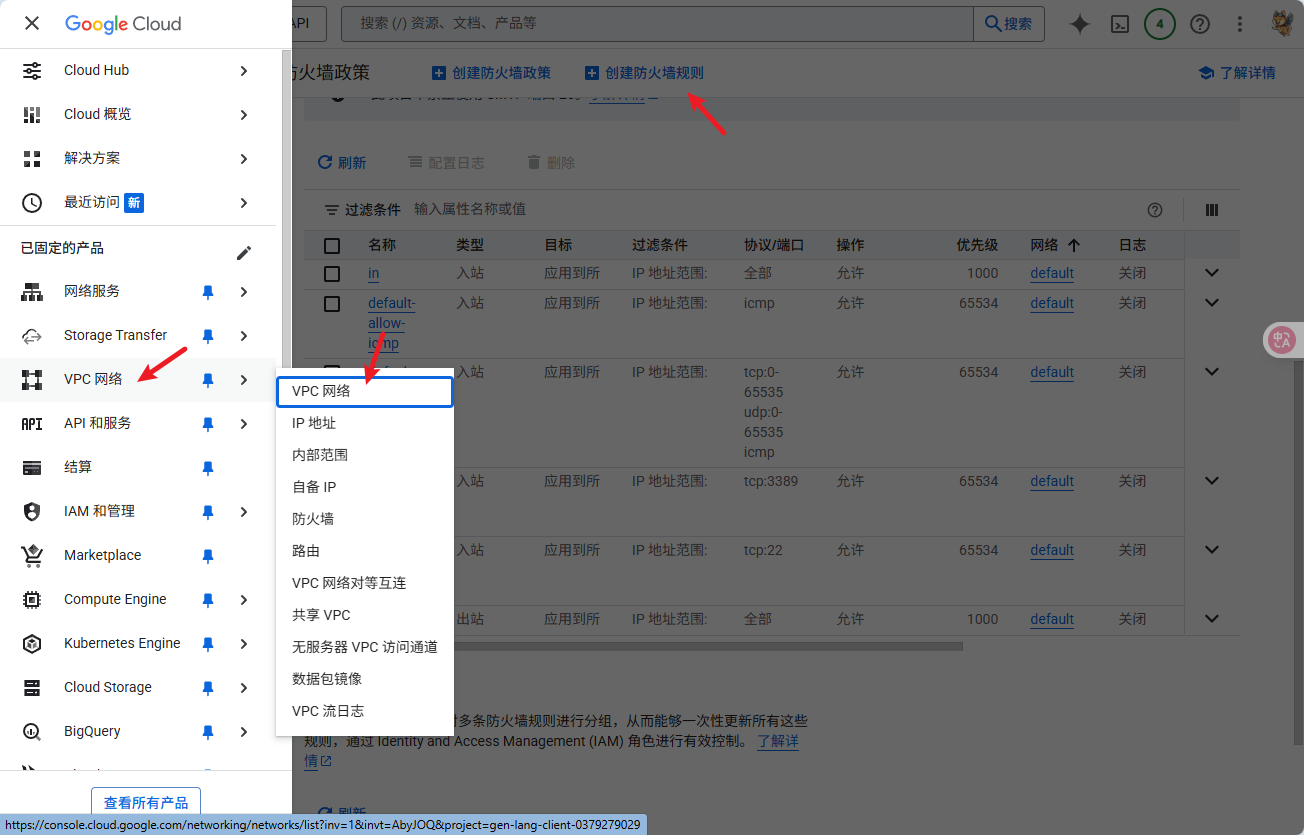This screenshot has width=1304, height=835.
Task: Select 防火墙 from the VPC submenu
Action: [x=313, y=519]
